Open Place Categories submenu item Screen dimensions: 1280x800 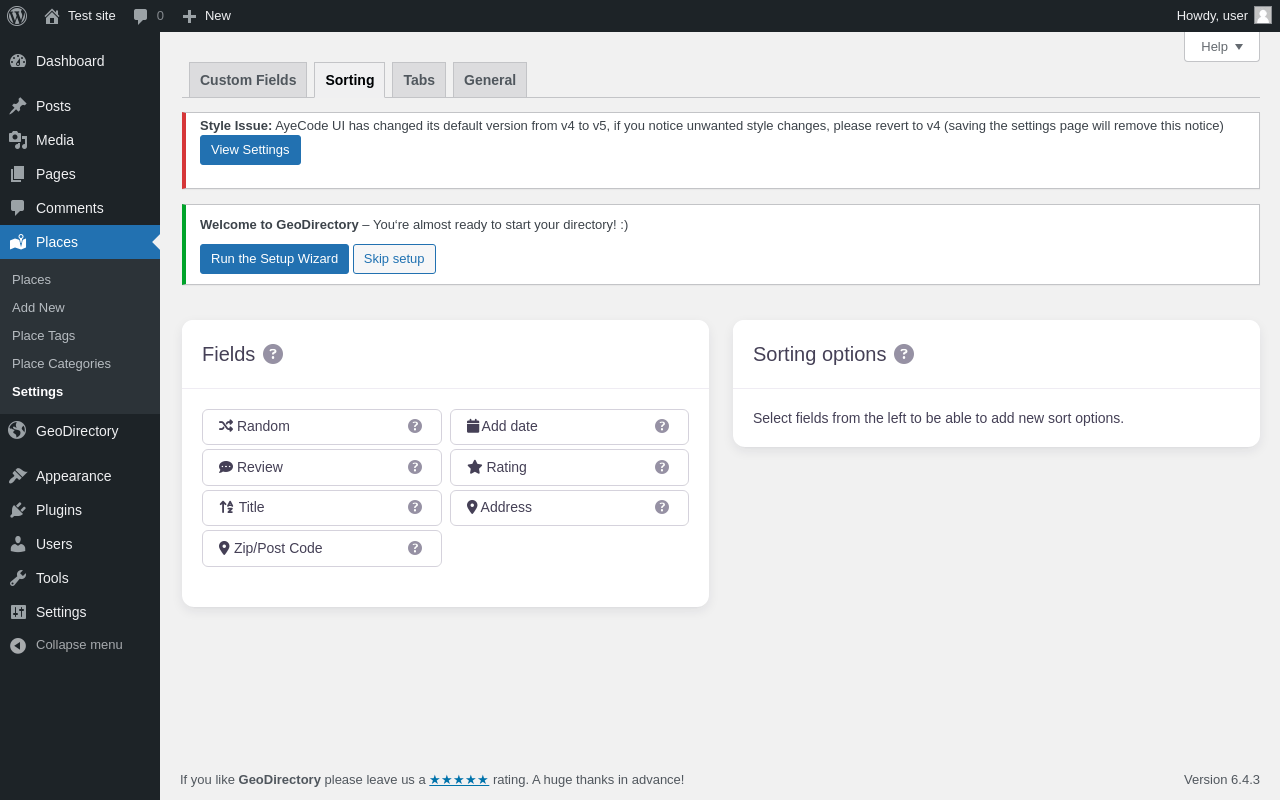pos(61,364)
